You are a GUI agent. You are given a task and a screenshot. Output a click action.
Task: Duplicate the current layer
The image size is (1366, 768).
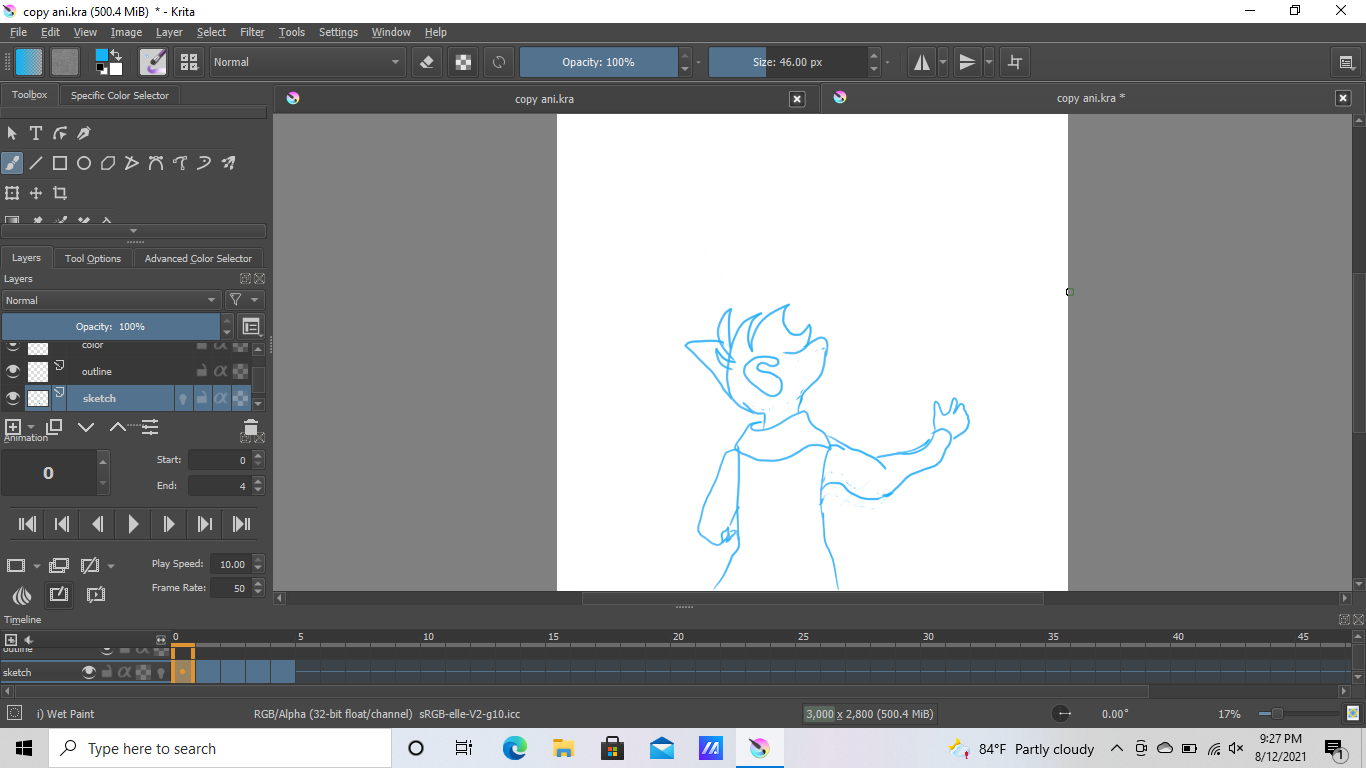55,427
